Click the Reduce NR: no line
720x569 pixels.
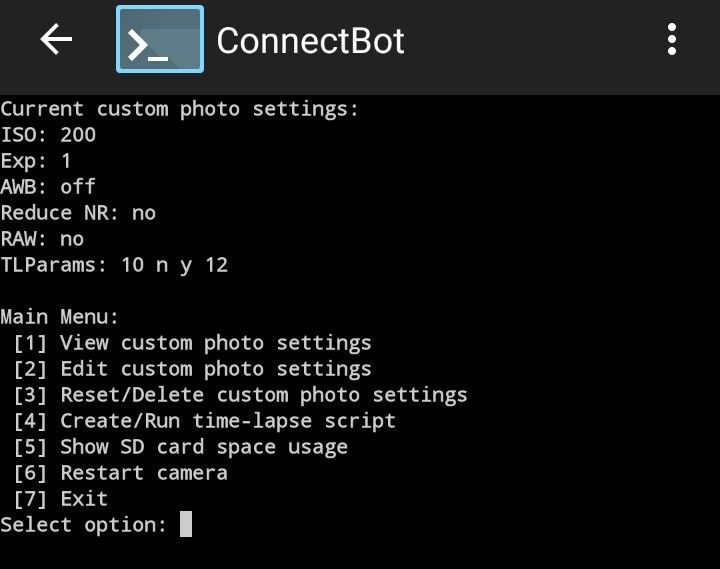click(79, 213)
